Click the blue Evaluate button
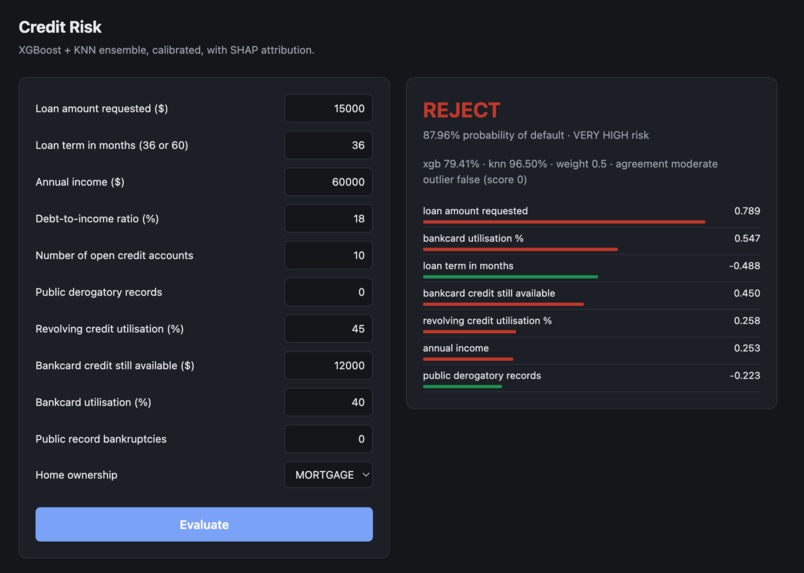Viewport: 804px width, 573px height. tap(204, 524)
